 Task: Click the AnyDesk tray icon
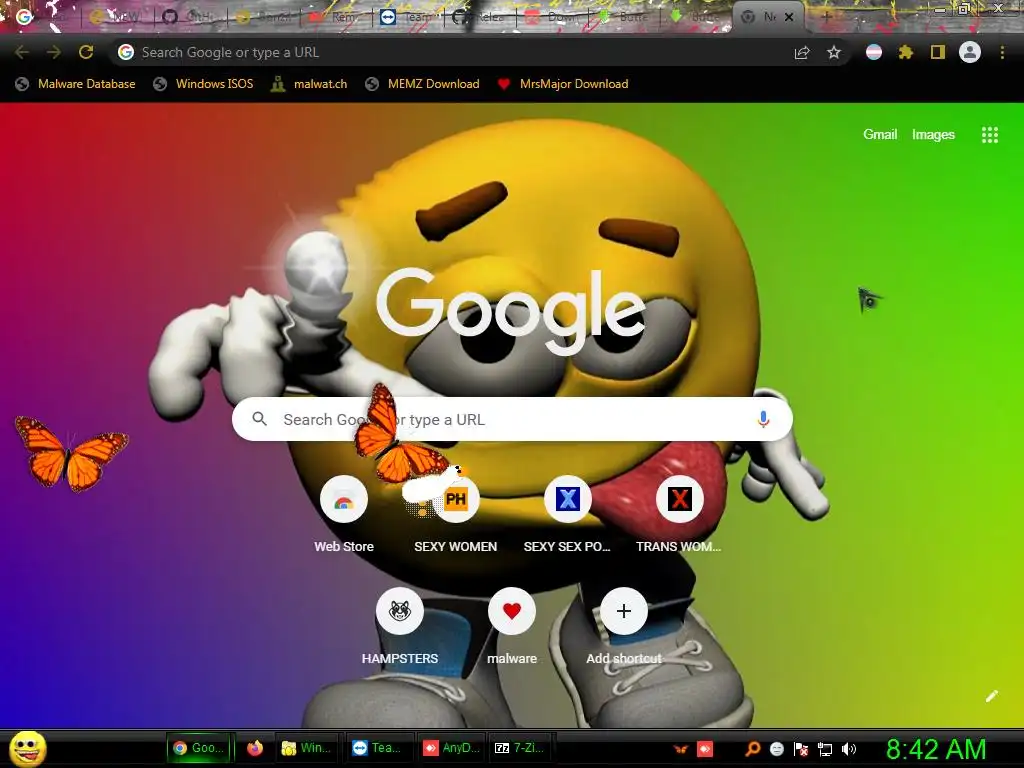(x=705, y=749)
